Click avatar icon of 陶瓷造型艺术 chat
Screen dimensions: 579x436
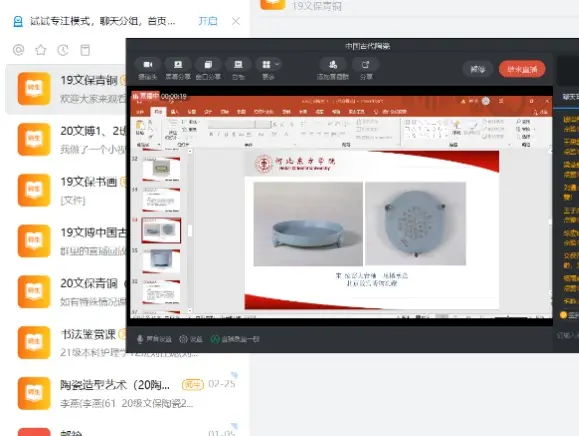point(34,393)
